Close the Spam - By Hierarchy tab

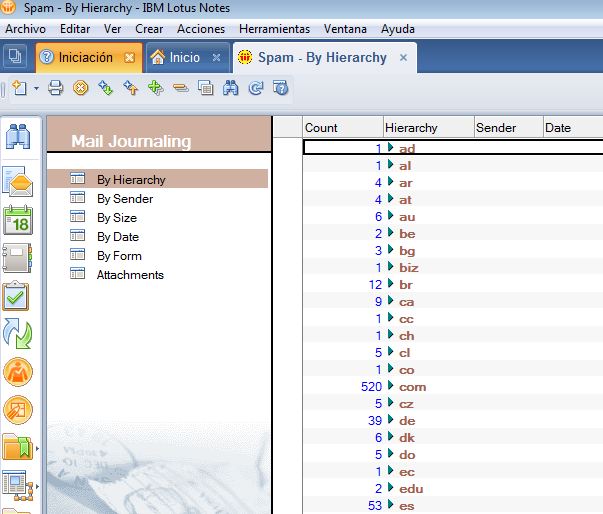(403, 58)
